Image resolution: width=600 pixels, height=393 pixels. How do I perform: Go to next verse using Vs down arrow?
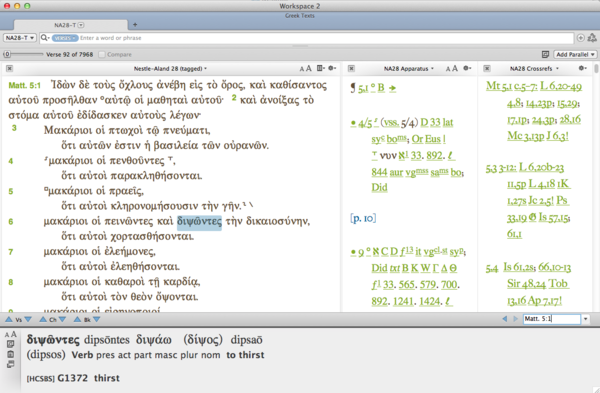28,319
